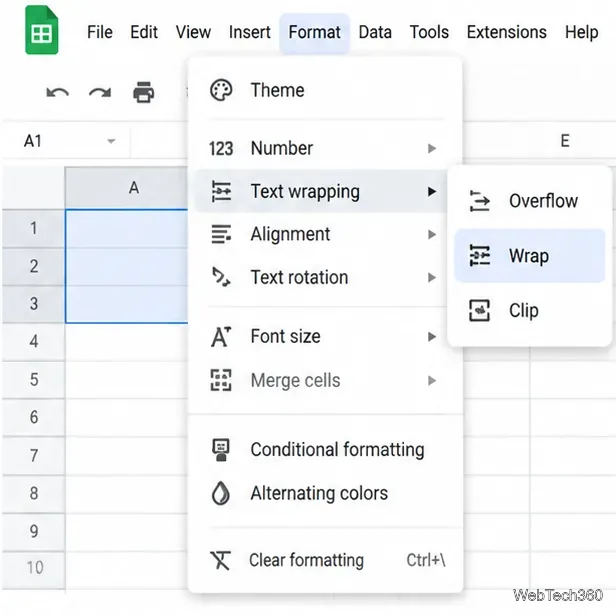Click the undo arrow icon
Viewport: 616px width, 616px height.
coord(57,93)
